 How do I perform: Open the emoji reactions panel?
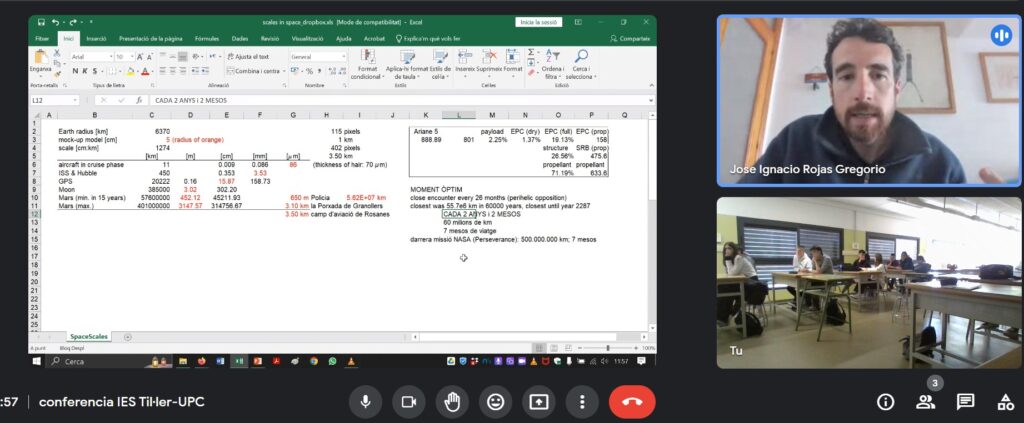pos(495,401)
